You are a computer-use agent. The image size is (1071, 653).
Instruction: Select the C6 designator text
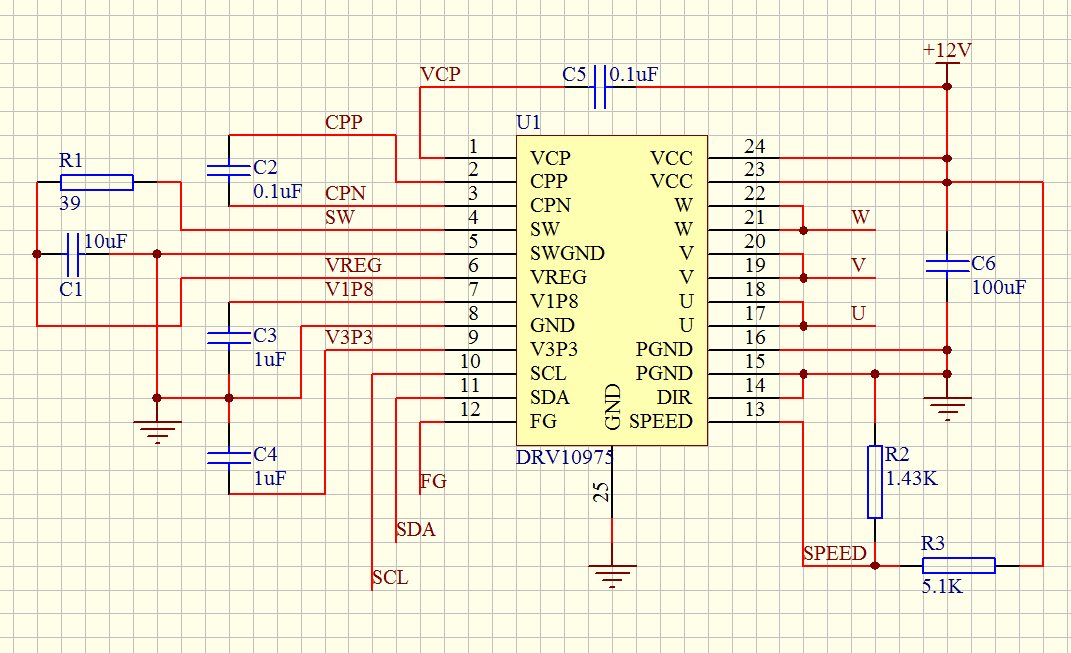pos(984,264)
